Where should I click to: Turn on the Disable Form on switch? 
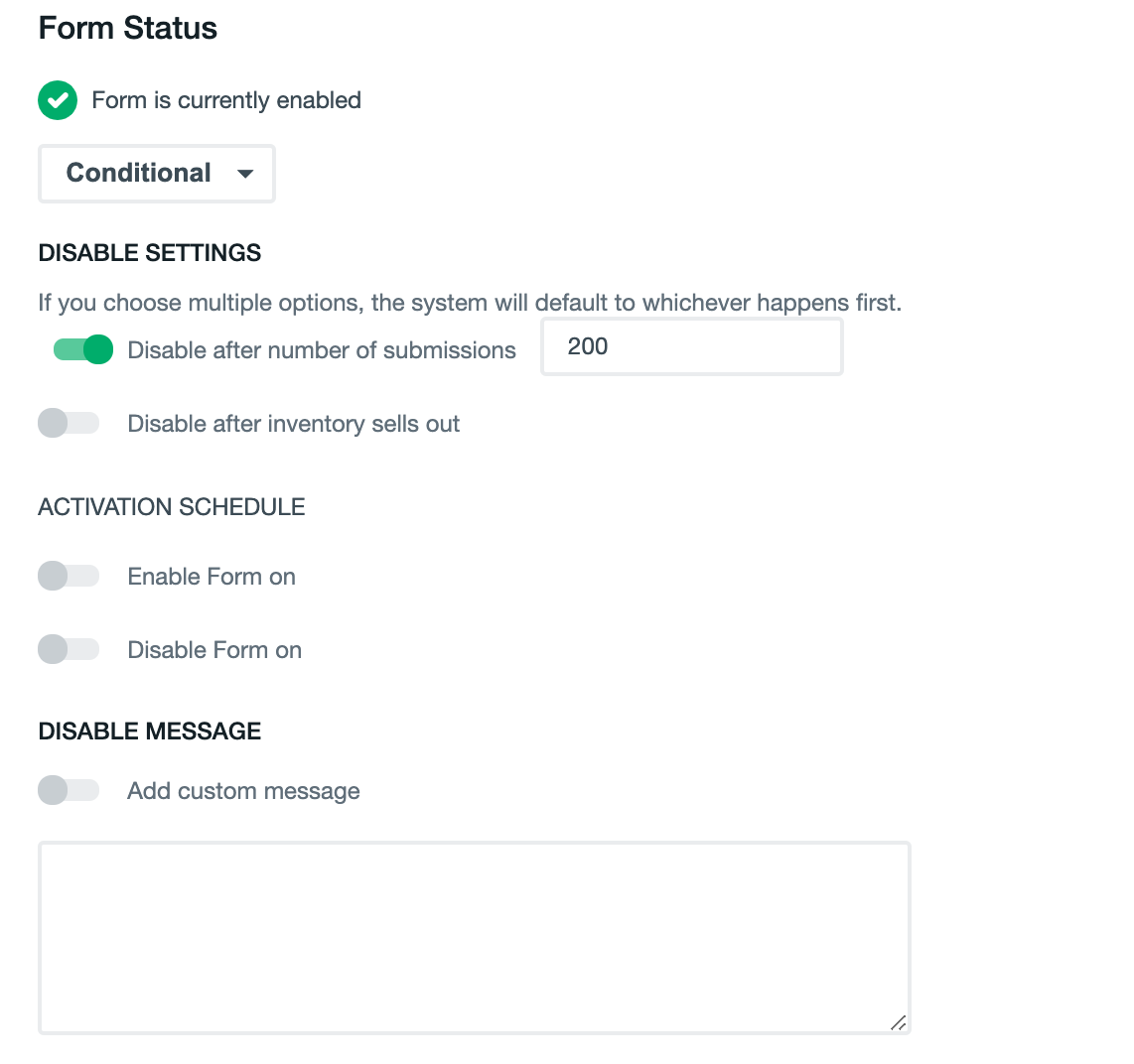click(69, 649)
